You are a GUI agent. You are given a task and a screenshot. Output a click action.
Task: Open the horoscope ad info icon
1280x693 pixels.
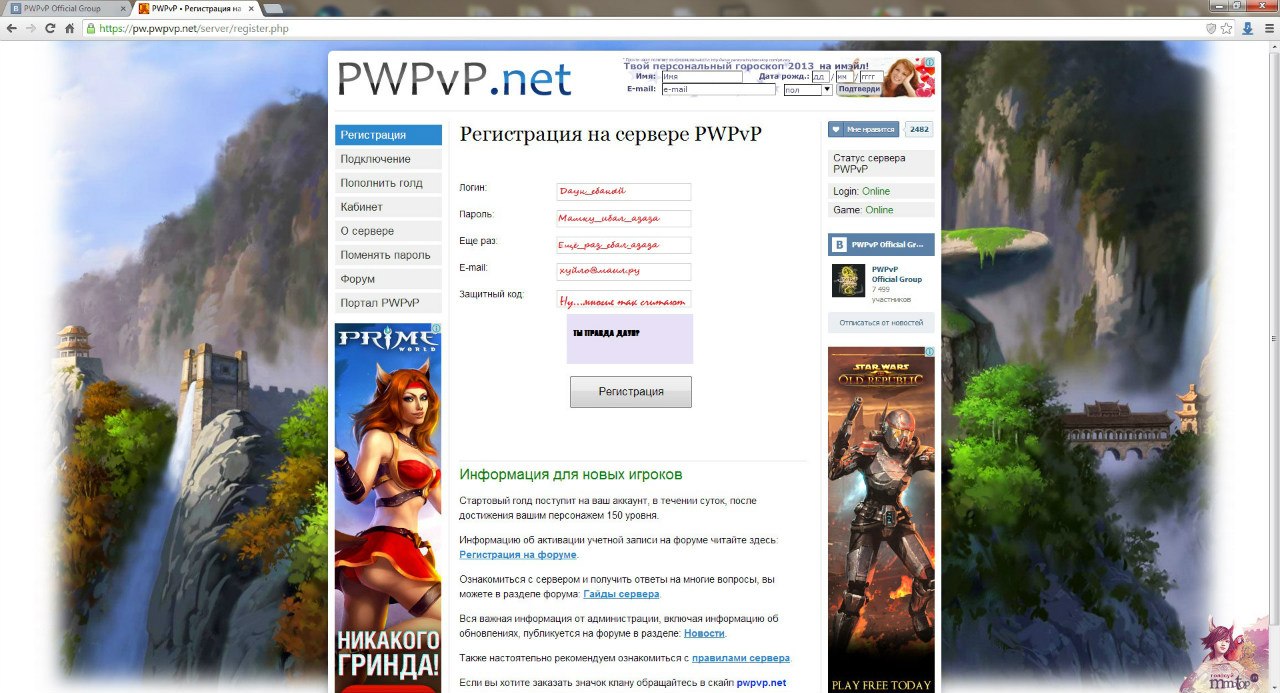[929, 62]
